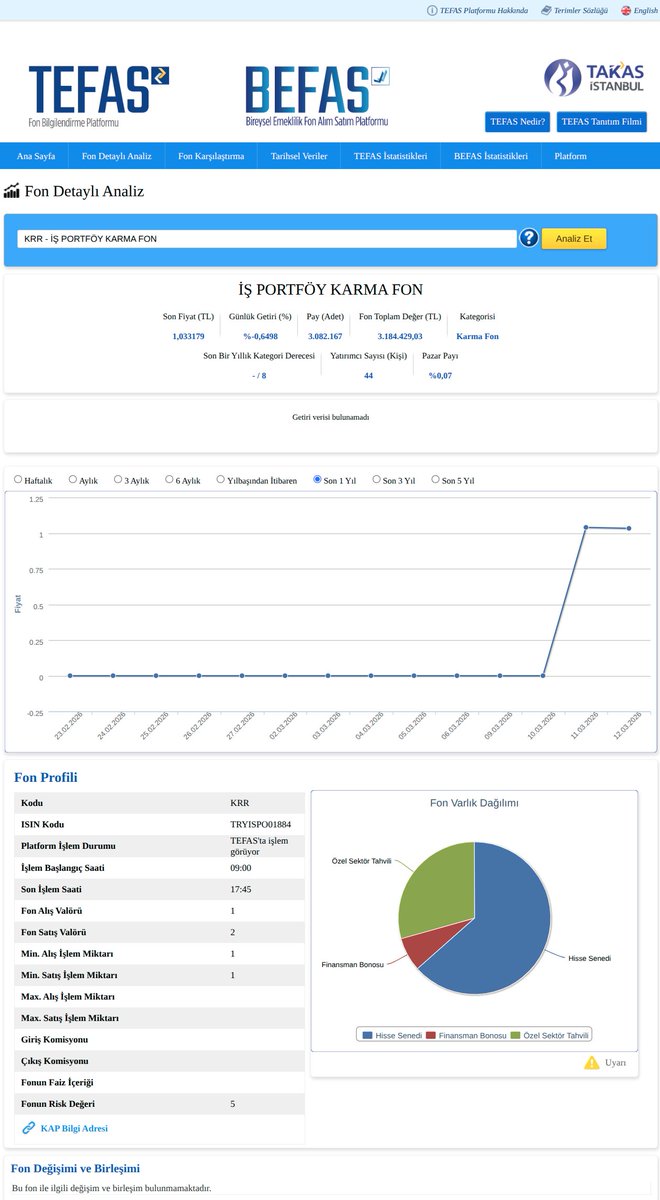Click the Uyarı warning label

click(615, 1062)
